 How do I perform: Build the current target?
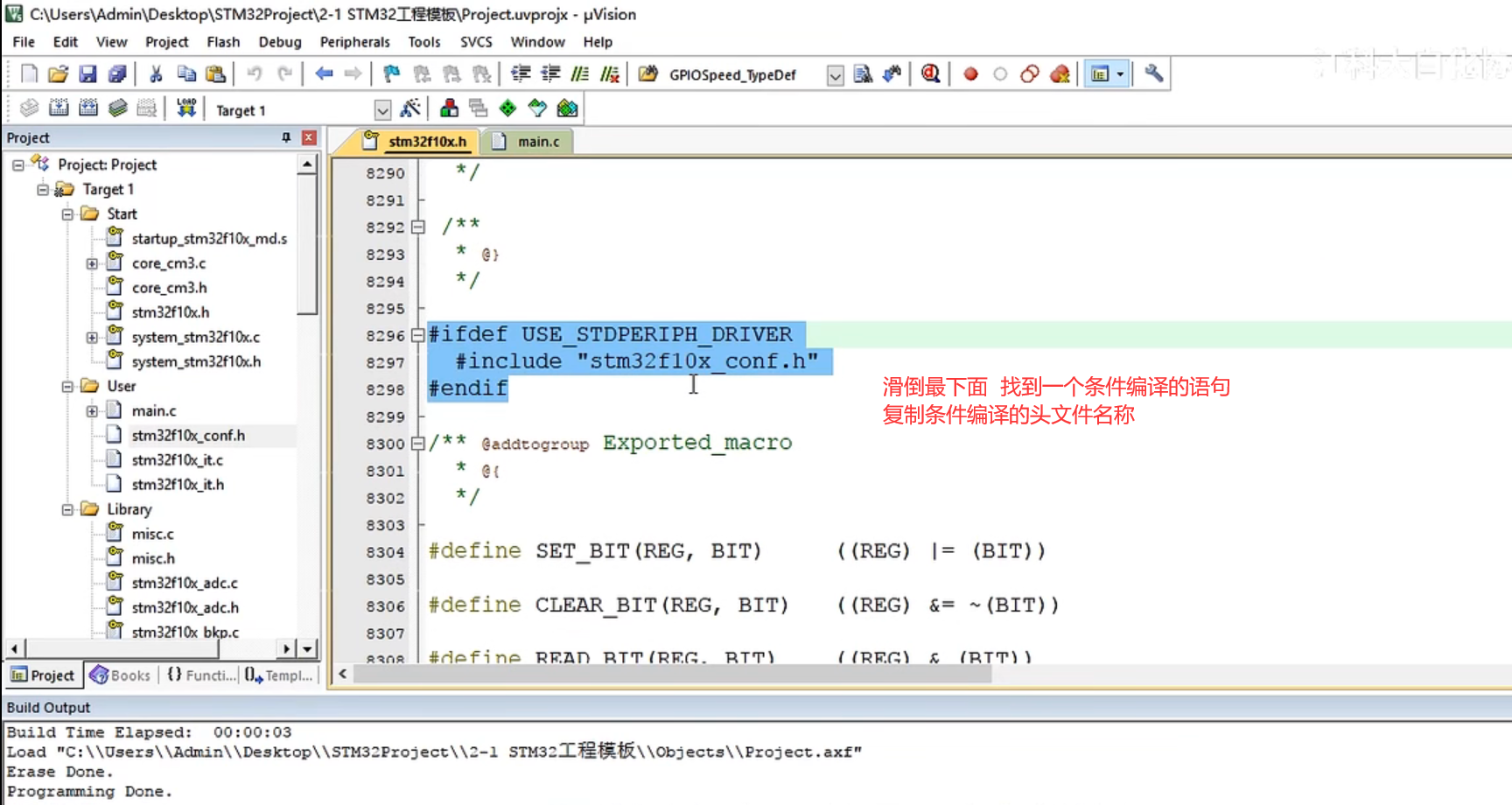[x=58, y=108]
